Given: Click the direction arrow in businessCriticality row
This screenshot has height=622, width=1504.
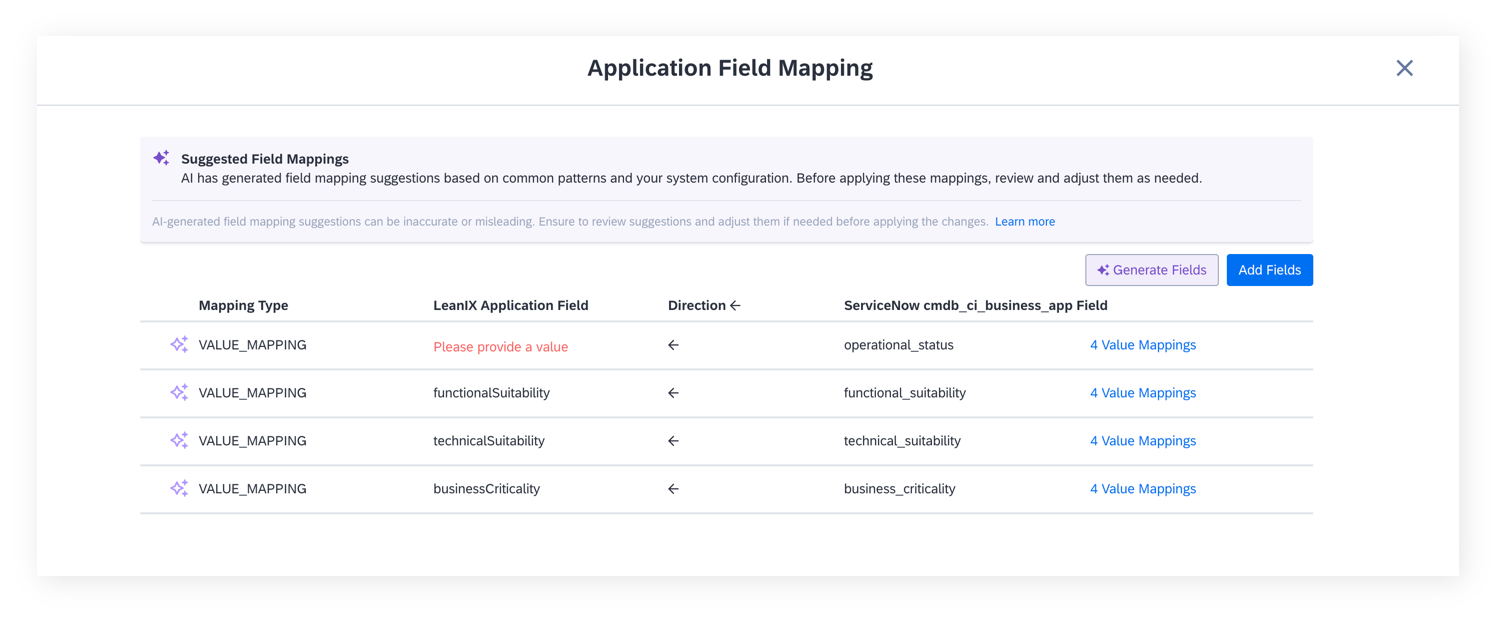Looking at the screenshot, I should click(x=673, y=489).
